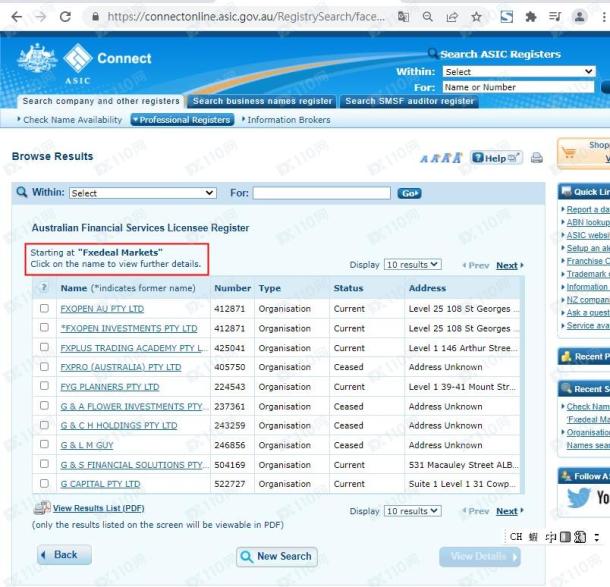Click the question mark table header icon
This screenshot has height=587, width=610.
(44, 288)
